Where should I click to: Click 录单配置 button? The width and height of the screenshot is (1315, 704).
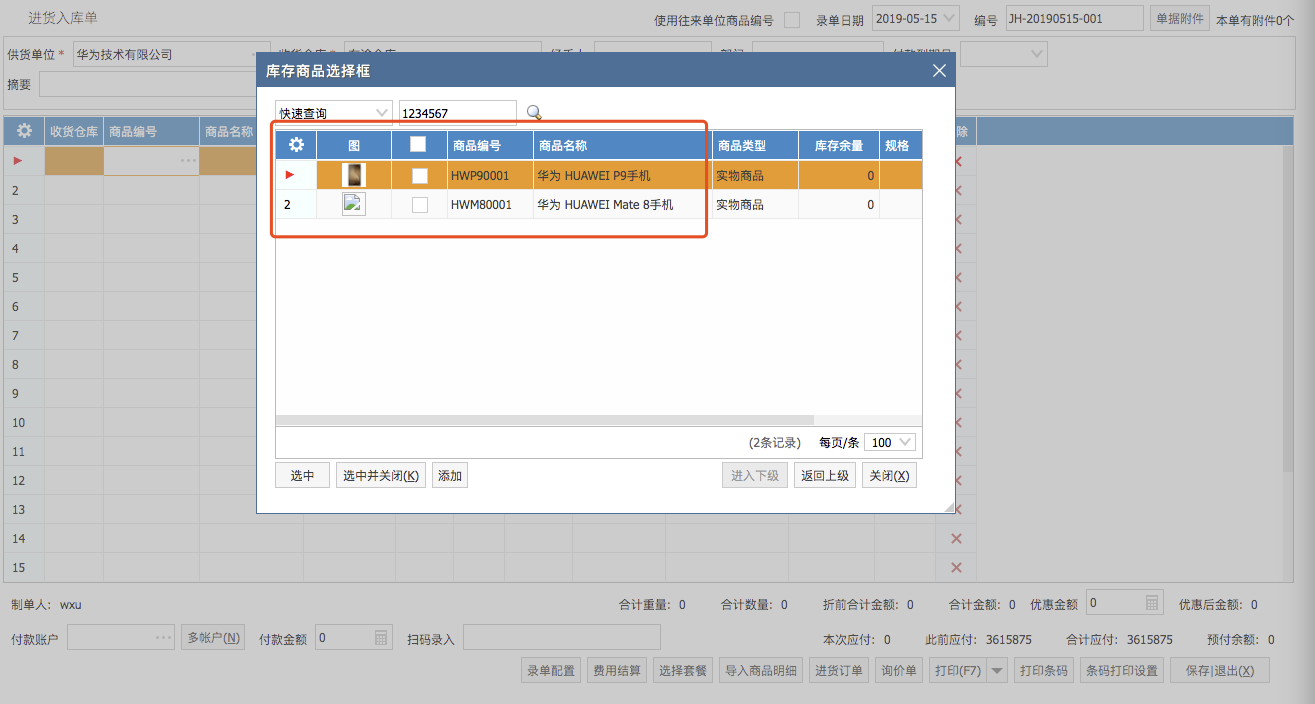pyautogui.click(x=551, y=671)
